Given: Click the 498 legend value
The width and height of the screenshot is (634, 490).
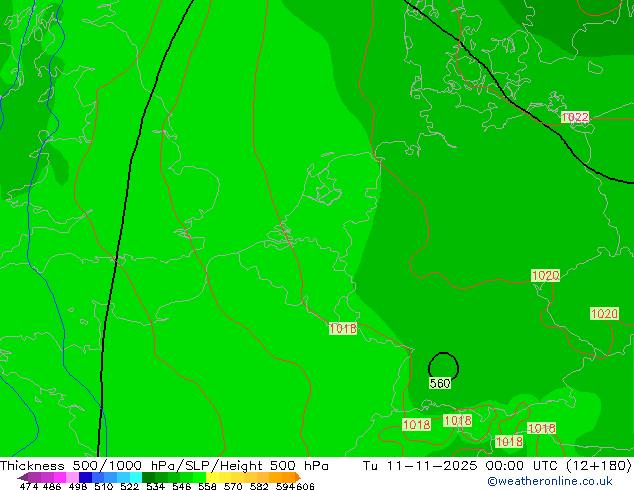Looking at the screenshot, I should tap(78, 486).
